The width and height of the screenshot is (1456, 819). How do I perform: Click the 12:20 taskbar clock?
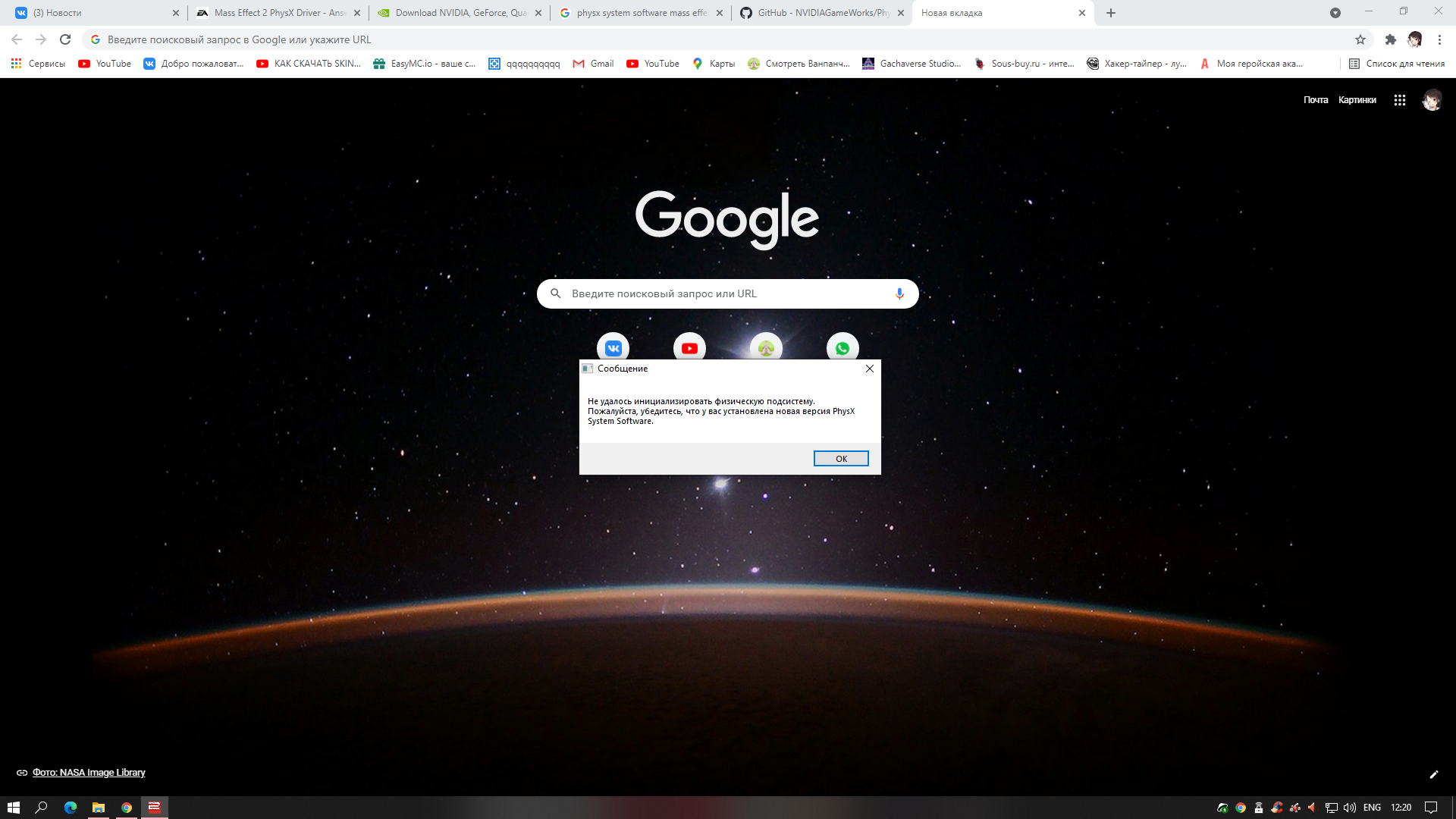[x=1401, y=808]
